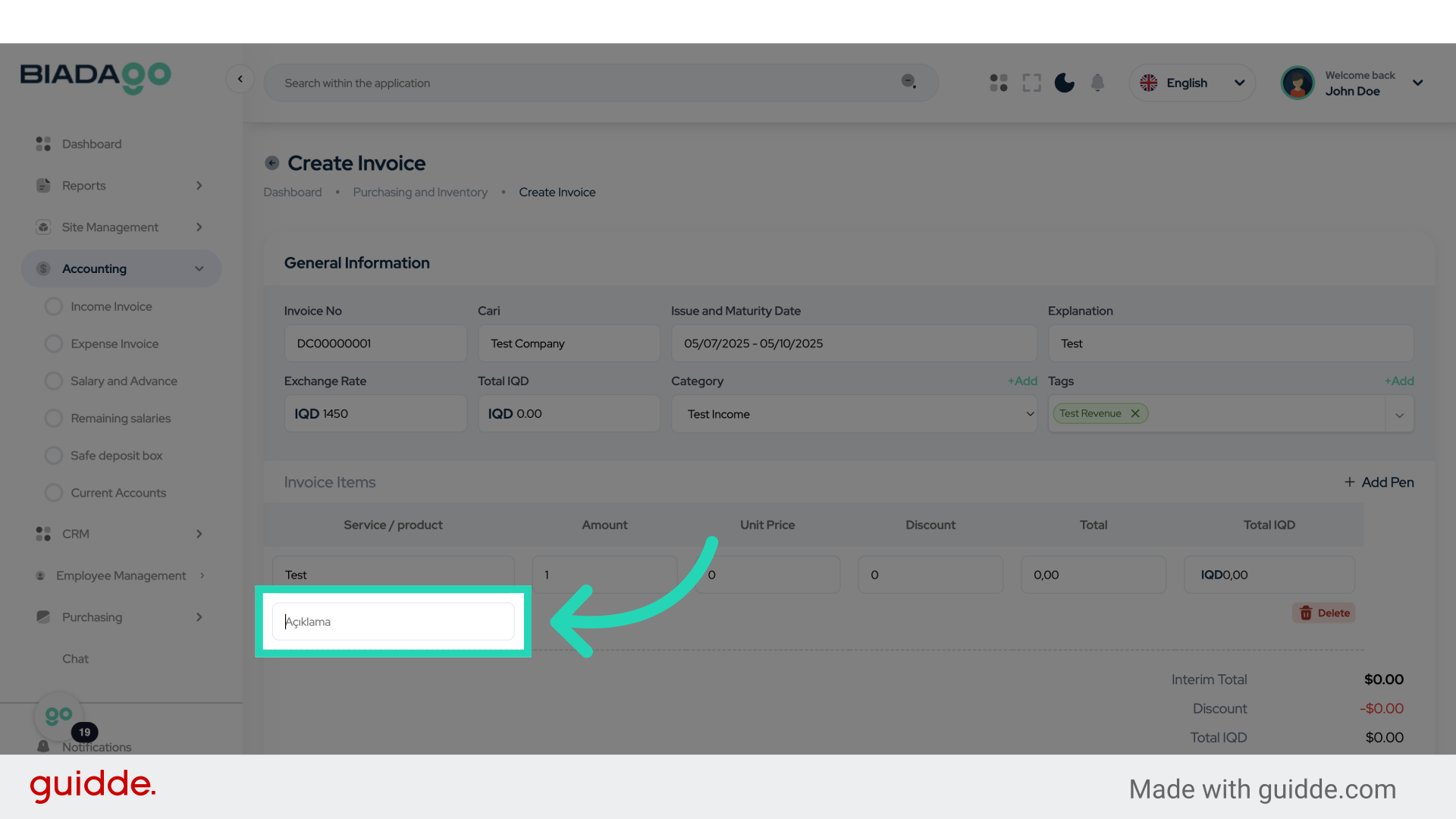Screen dimensions: 1456x819
Task: Click the Add Pen button
Action: pyautogui.click(x=1379, y=482)
